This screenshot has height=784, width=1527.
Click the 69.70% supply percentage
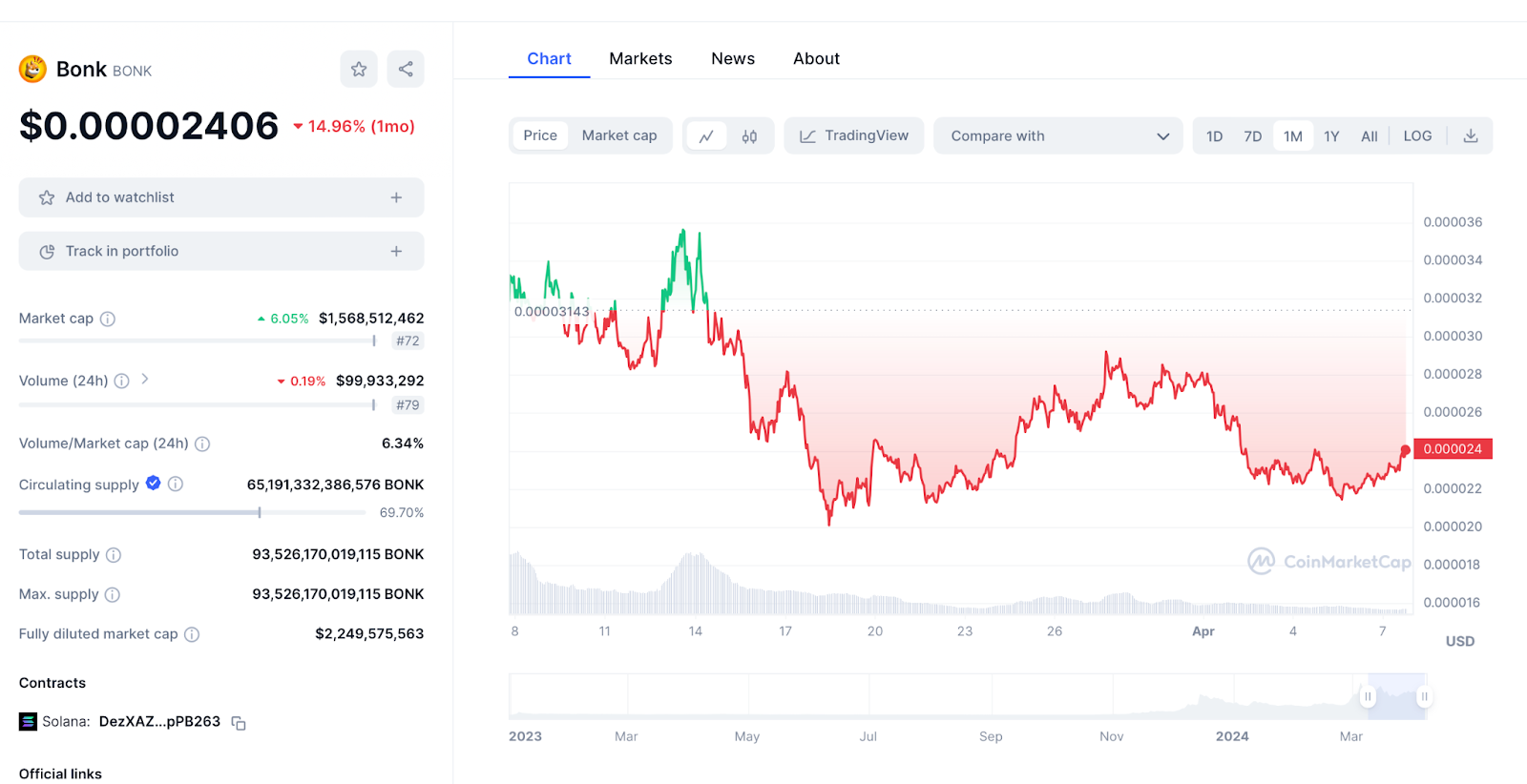tap(402, 513)
